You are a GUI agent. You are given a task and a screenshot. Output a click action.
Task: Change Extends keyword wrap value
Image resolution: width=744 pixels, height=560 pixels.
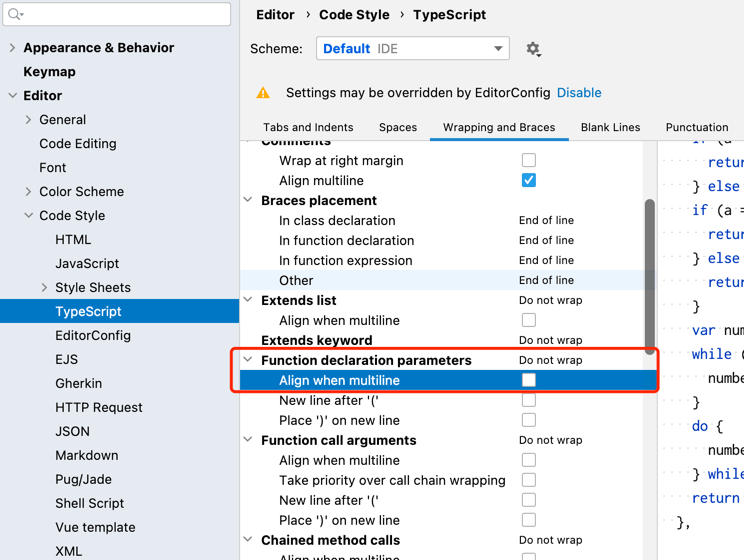click(550, 340)
